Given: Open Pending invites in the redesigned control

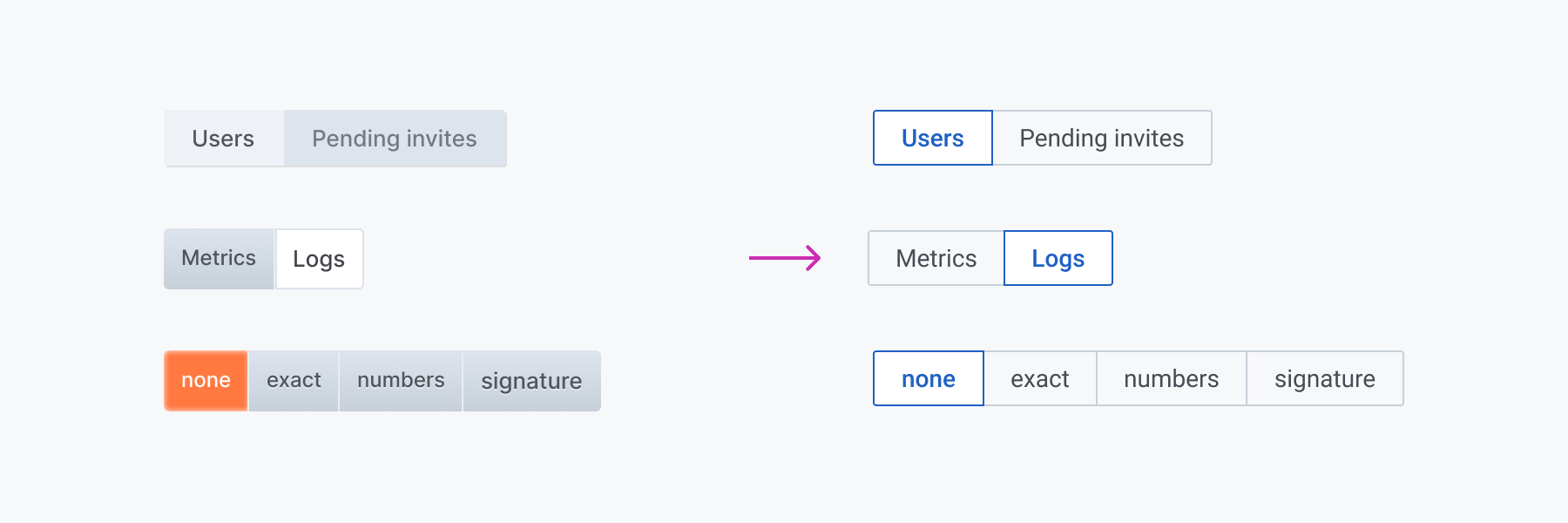Looking at the screenshot, I should pos(1102,138).
